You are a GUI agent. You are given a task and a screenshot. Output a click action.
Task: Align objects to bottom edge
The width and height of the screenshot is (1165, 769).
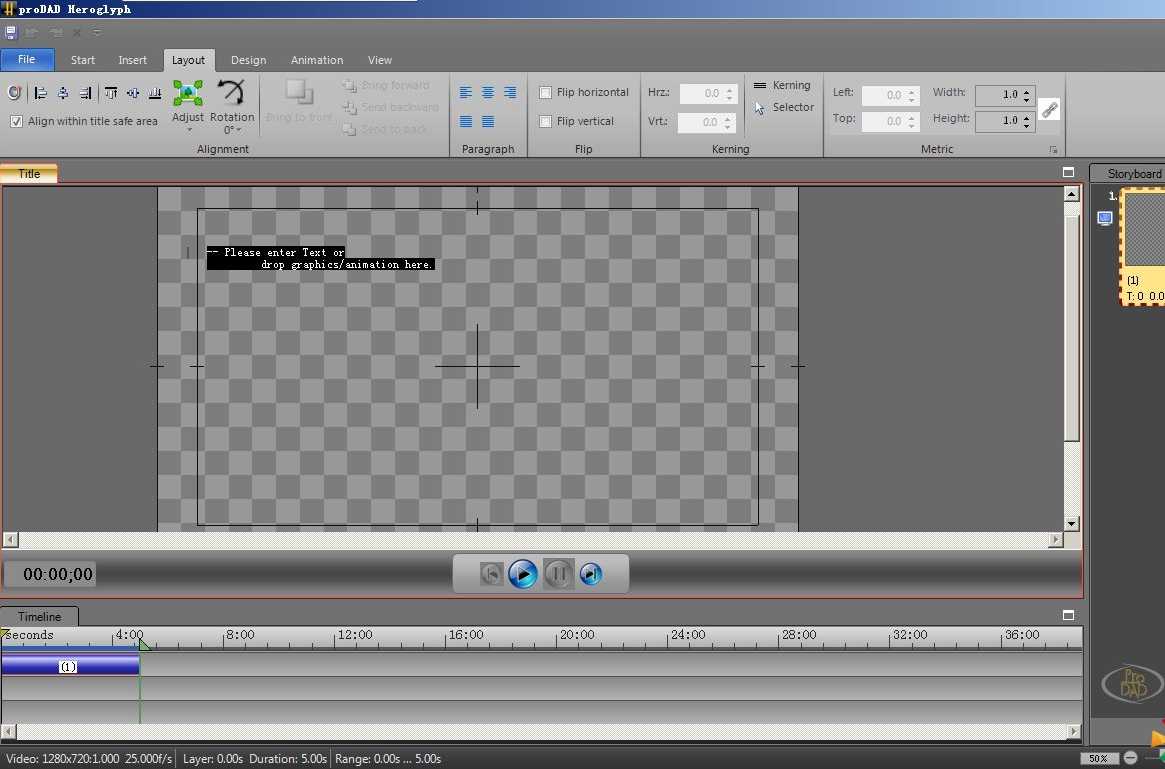[x=155, y=93]
